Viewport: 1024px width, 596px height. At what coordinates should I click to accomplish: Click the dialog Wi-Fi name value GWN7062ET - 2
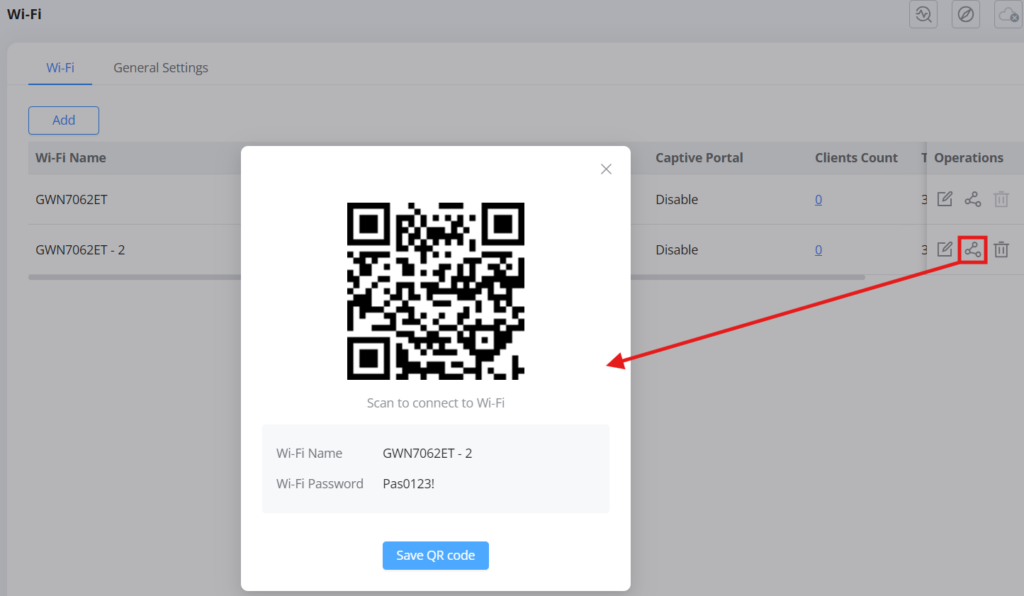(x=427, y=453)
